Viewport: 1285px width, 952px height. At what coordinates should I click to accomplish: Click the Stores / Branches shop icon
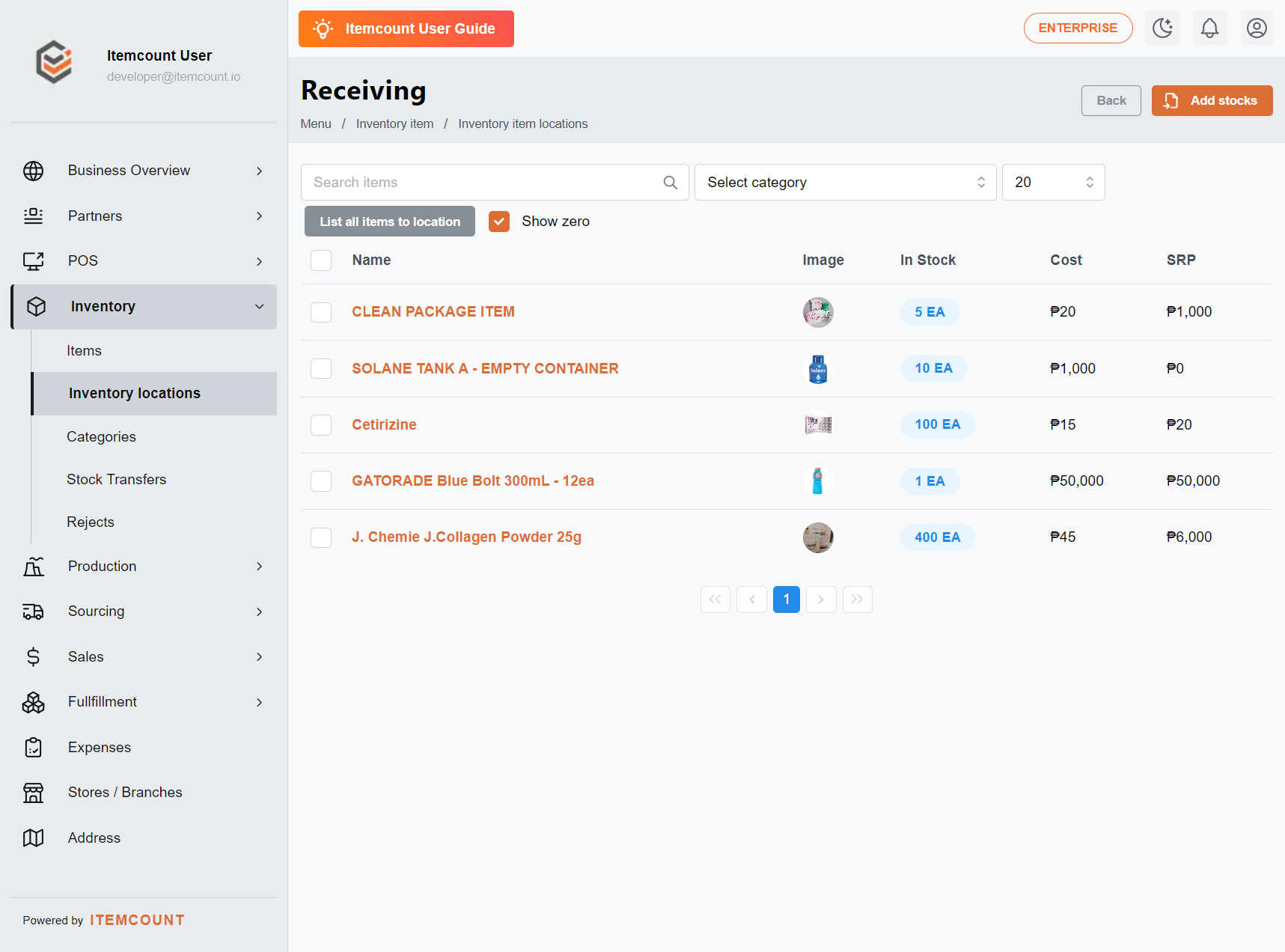click(34, 793)
